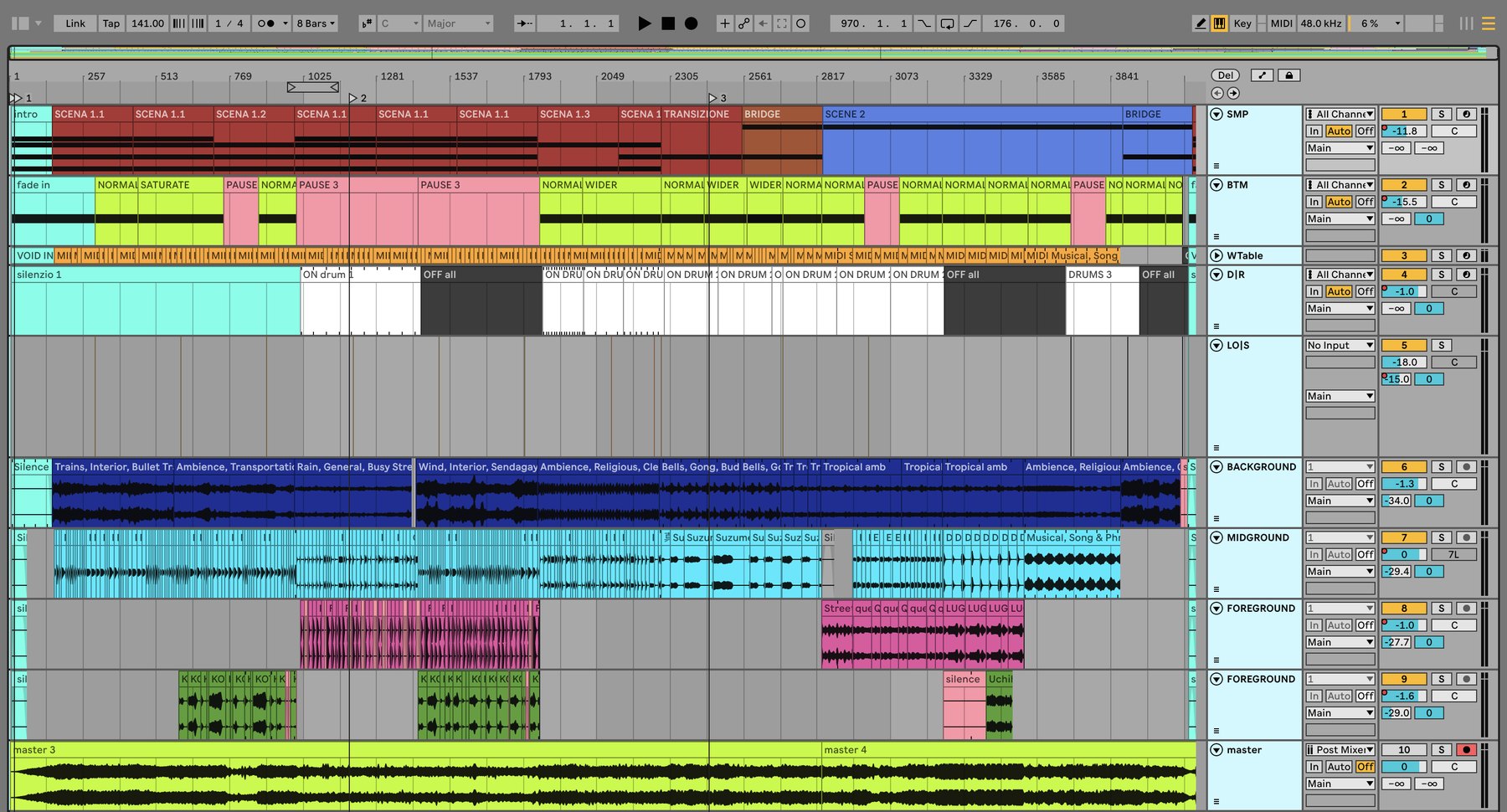Select the master 4 clip

[x=1009, y=750]
